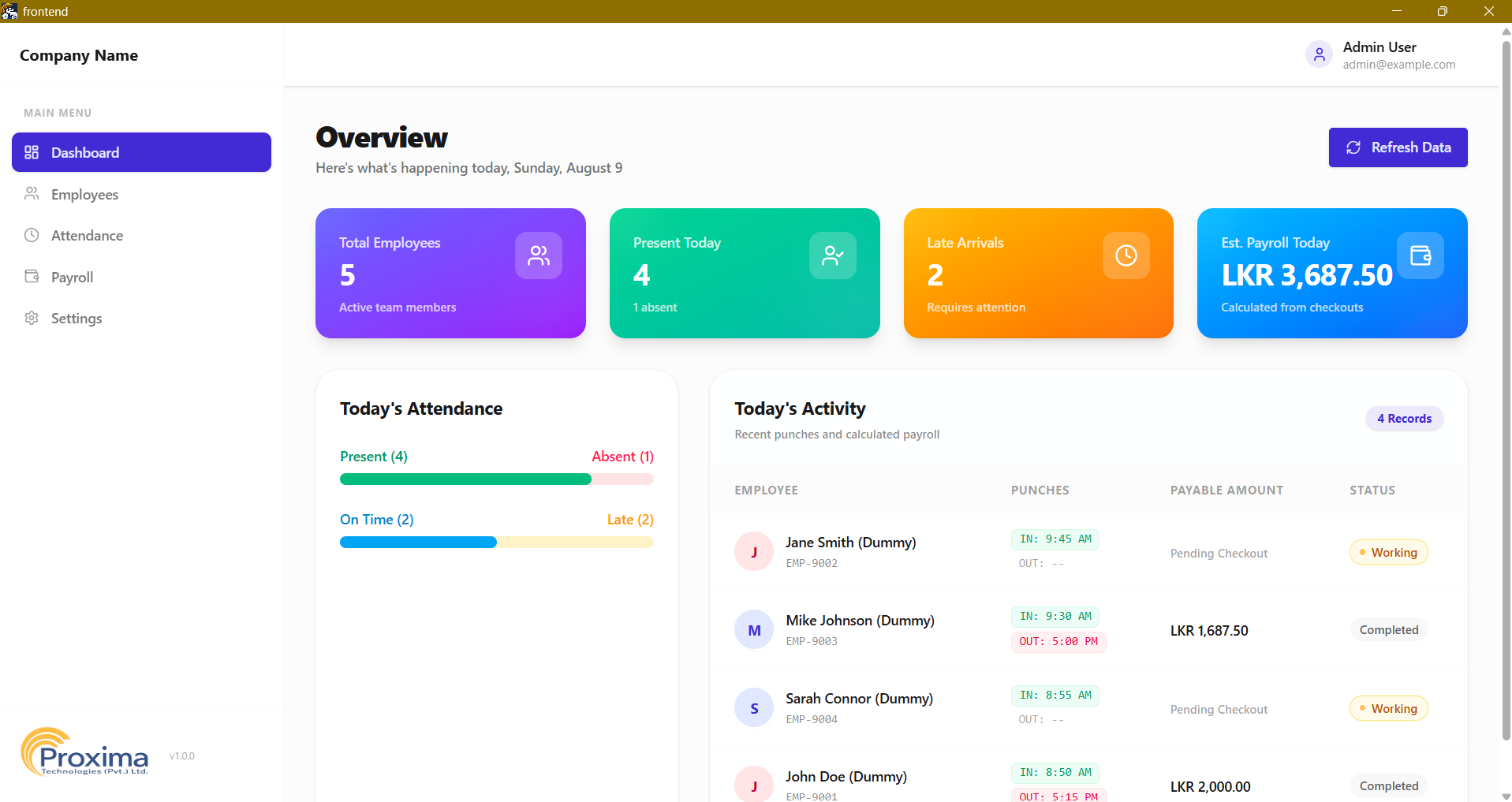The width and height of the screenshot is (1512, 802).
Task: Click John Doe's J avatar
Action: (x=754, y=785)
